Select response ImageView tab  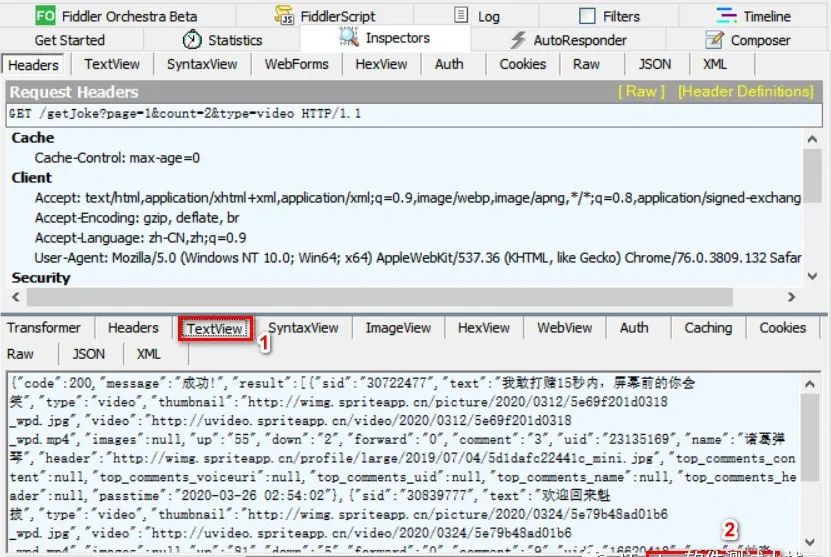pyautogui.click(x=398, y=328)
